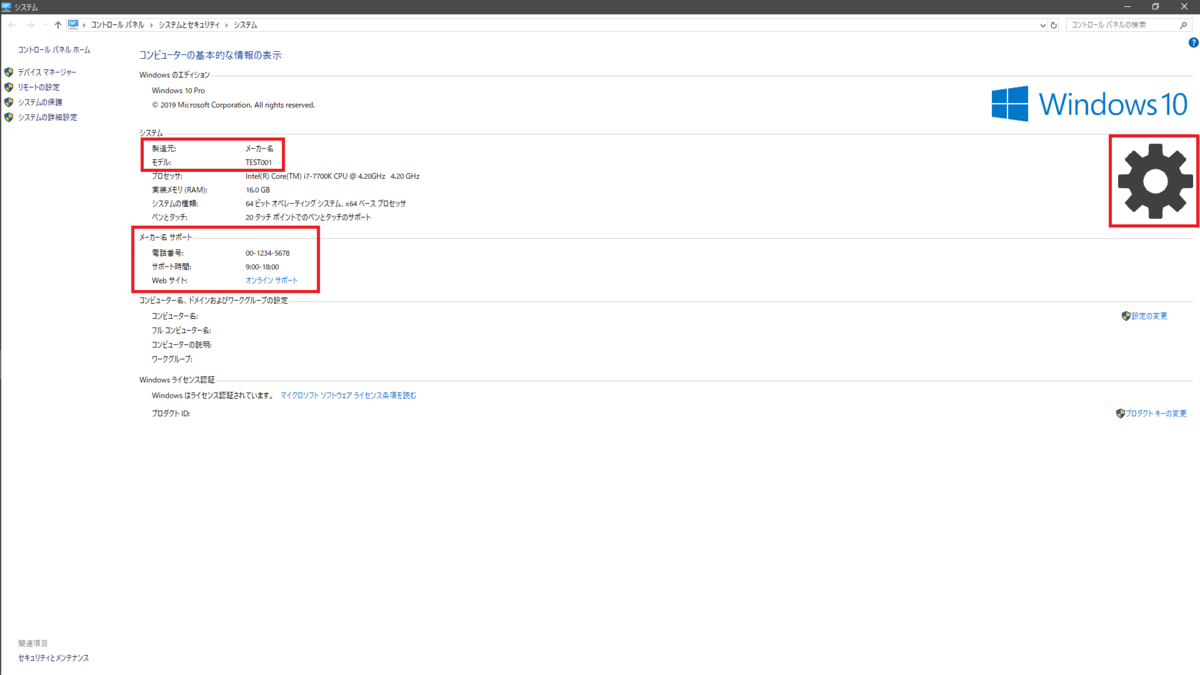Click the Windows ライセンス認証 section header
The image size is (1200, 675).
tap(177, 380)
